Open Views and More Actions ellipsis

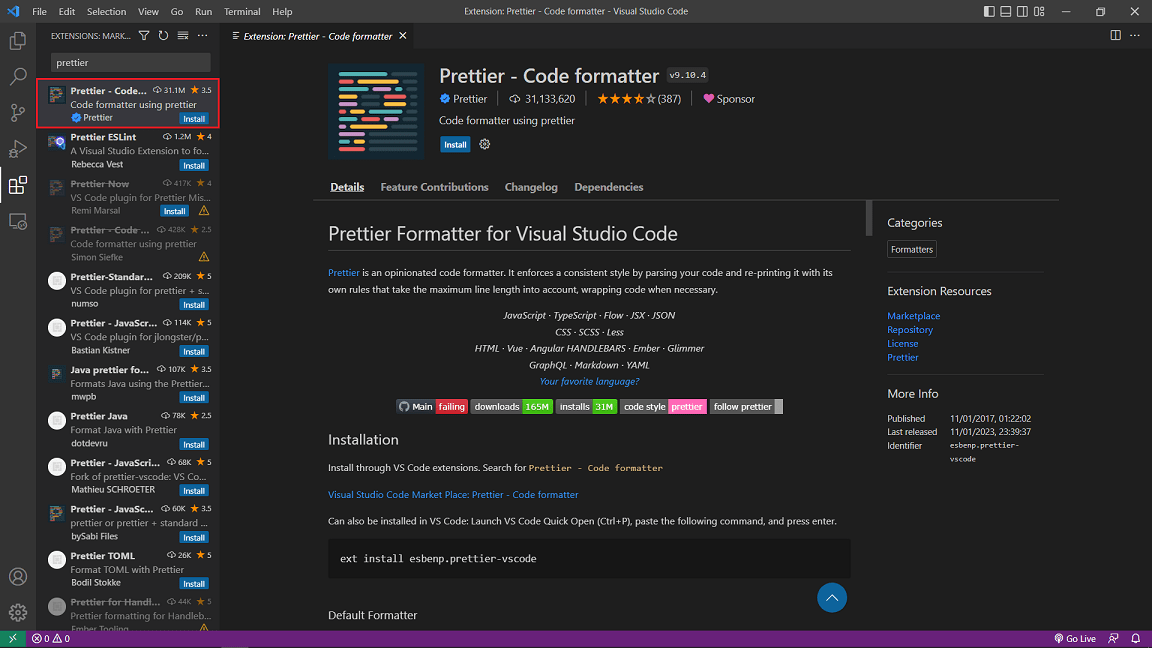click(203, 35)
